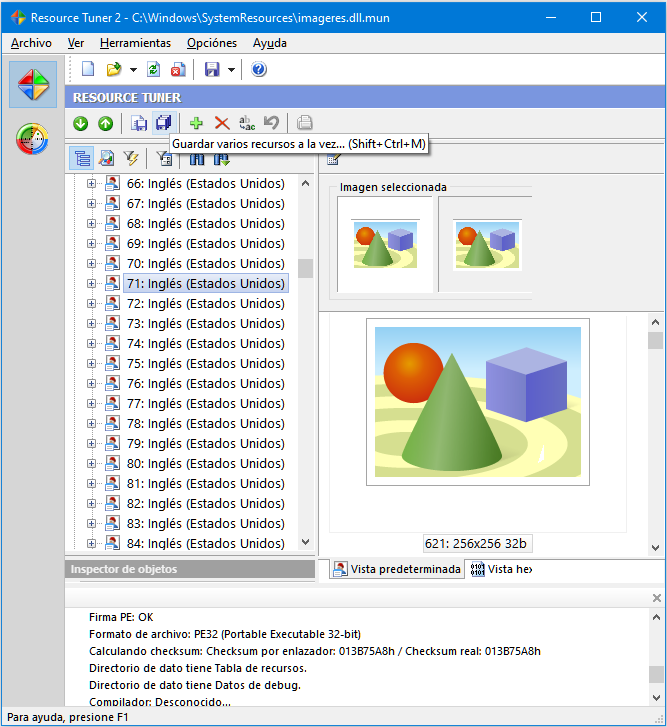Click the blue columns expand-all icon
This screenshot has height=727, width=667.
(x=197, y=159)
